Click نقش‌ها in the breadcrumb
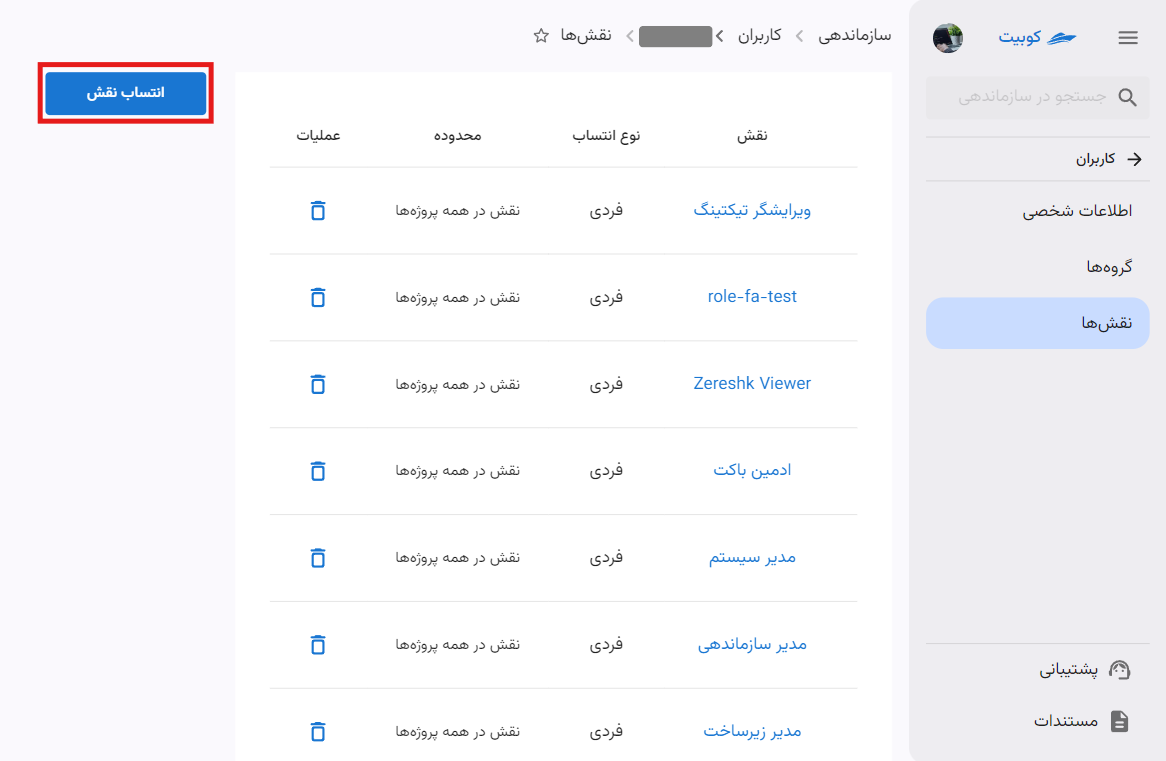Image resolution: width=1166 pixels, height=761 pixels. coord(586,35)
